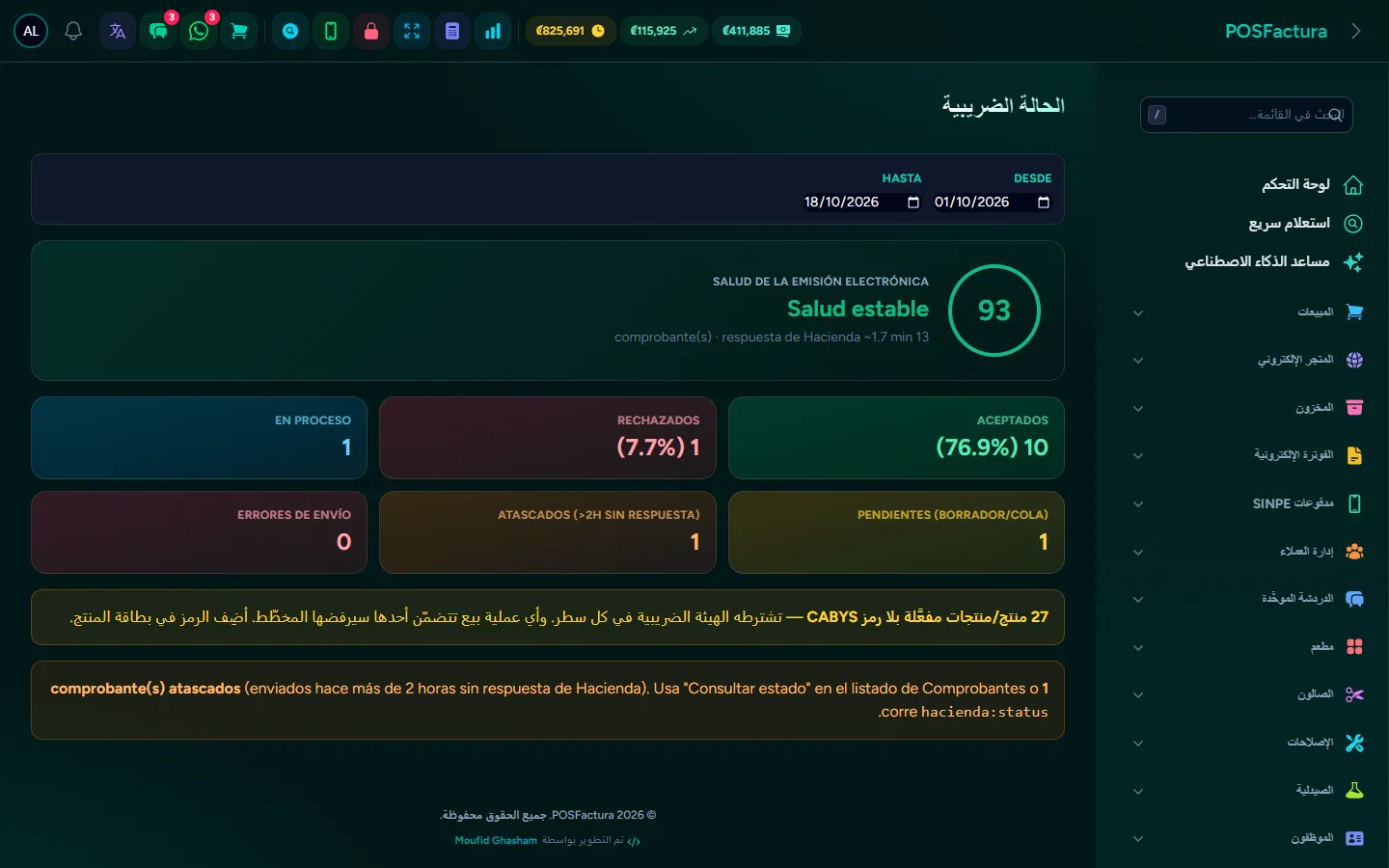Open the bar chart statistics icon
Viewport: 1389px width, 868px height.
pos(493,31)
